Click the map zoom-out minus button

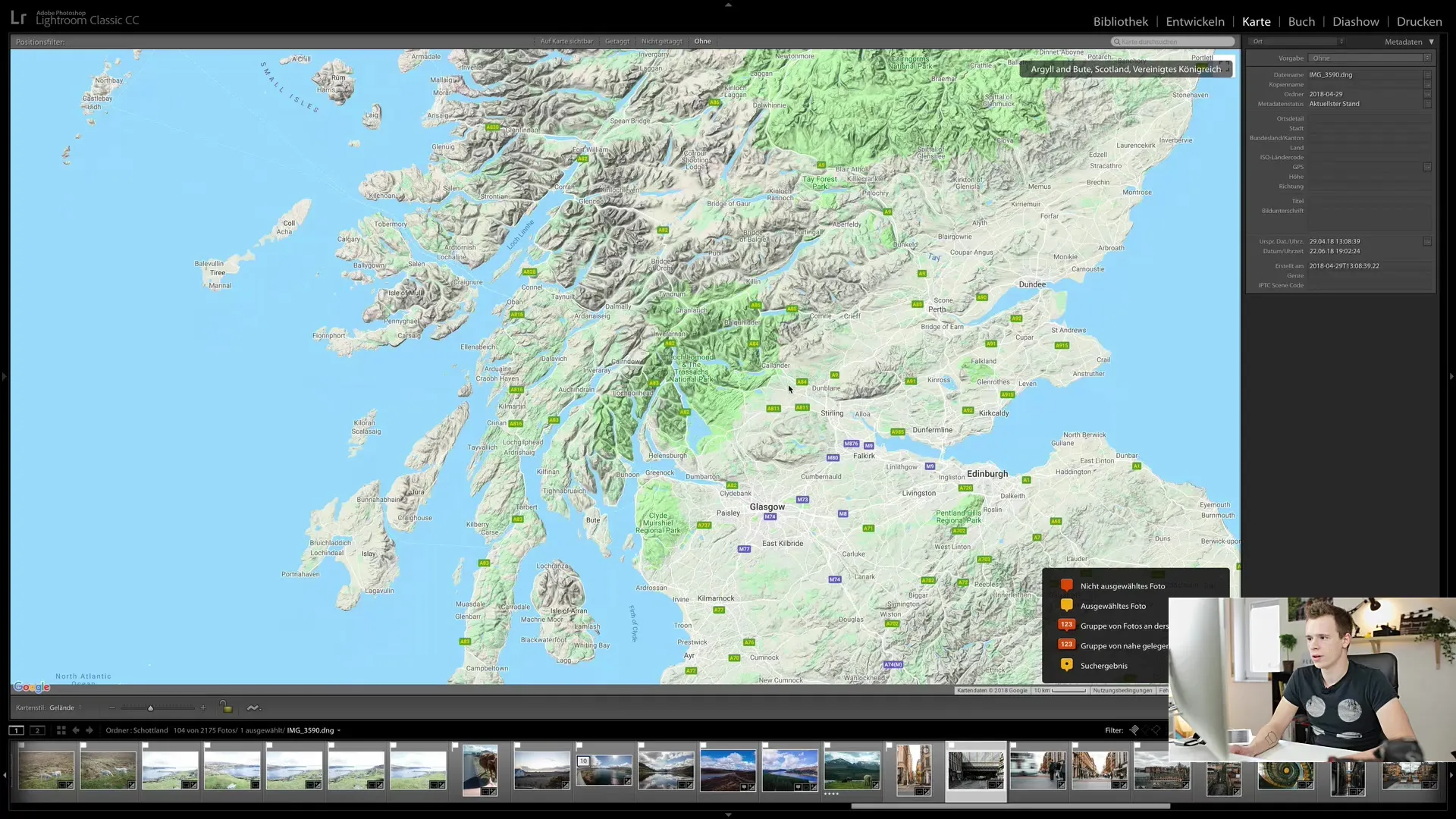111,708
